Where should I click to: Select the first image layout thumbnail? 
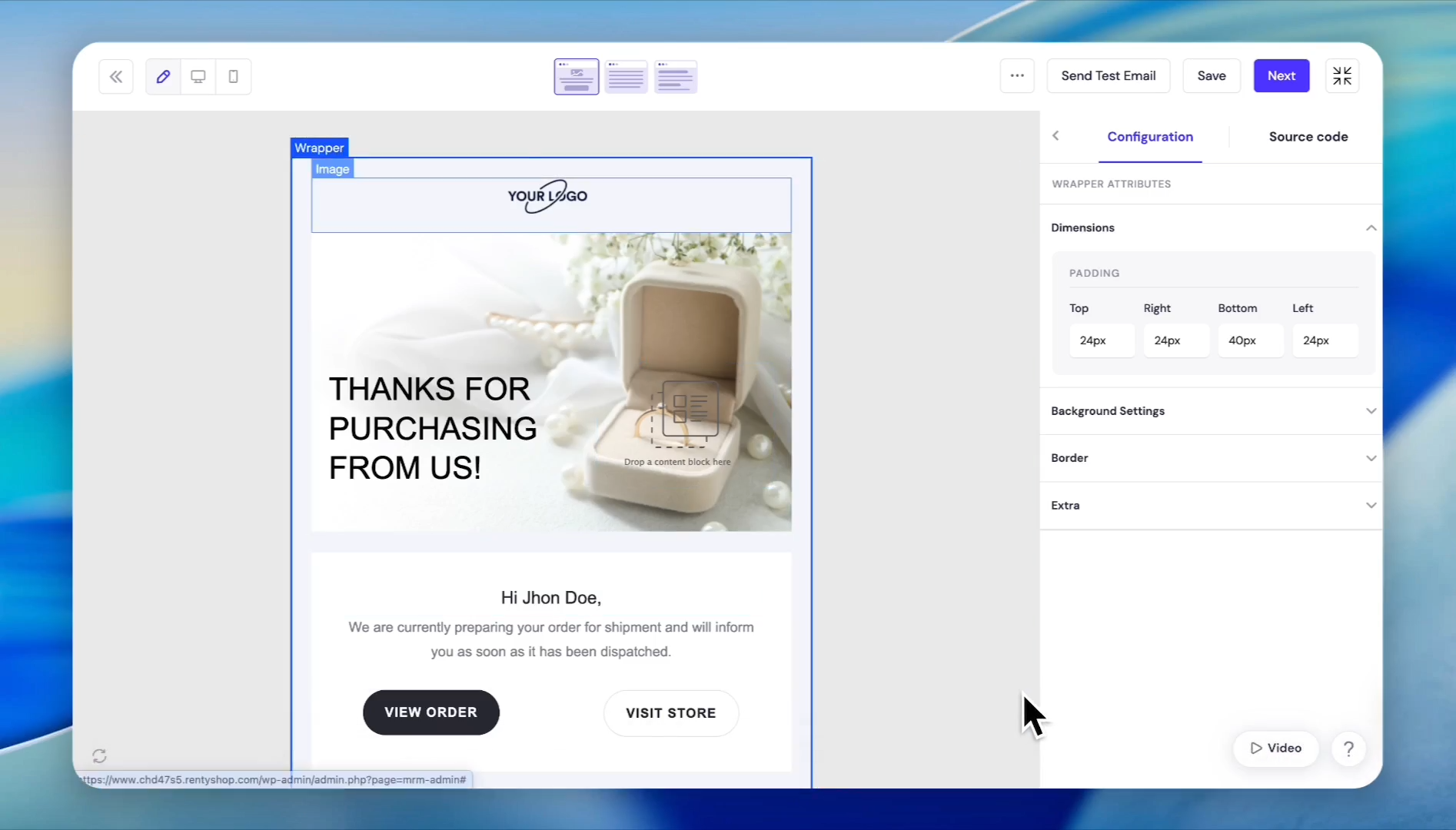(577, 76)
